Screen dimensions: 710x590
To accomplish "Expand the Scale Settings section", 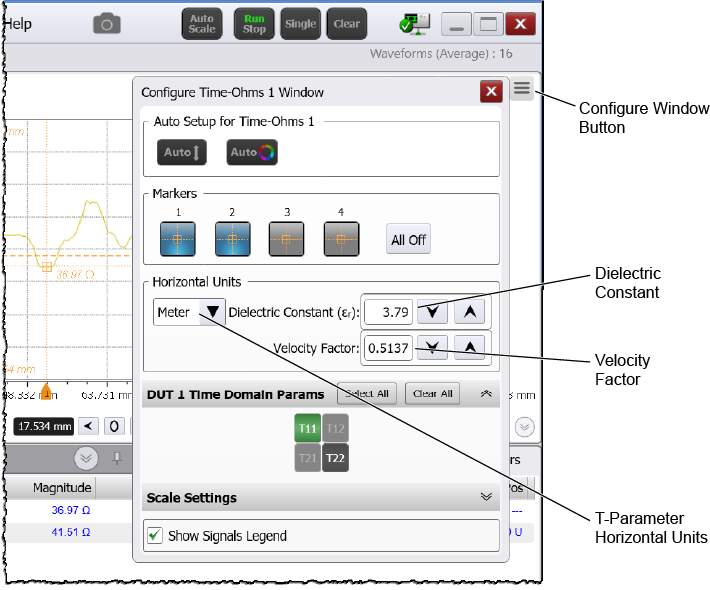I will [x=486, y=497].
